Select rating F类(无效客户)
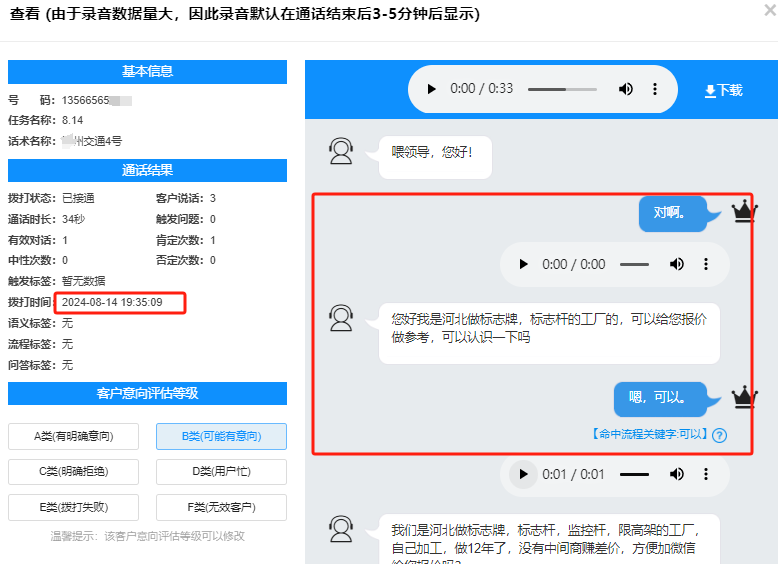The height and width of the screenshot is (576, 778). (221, 507)
